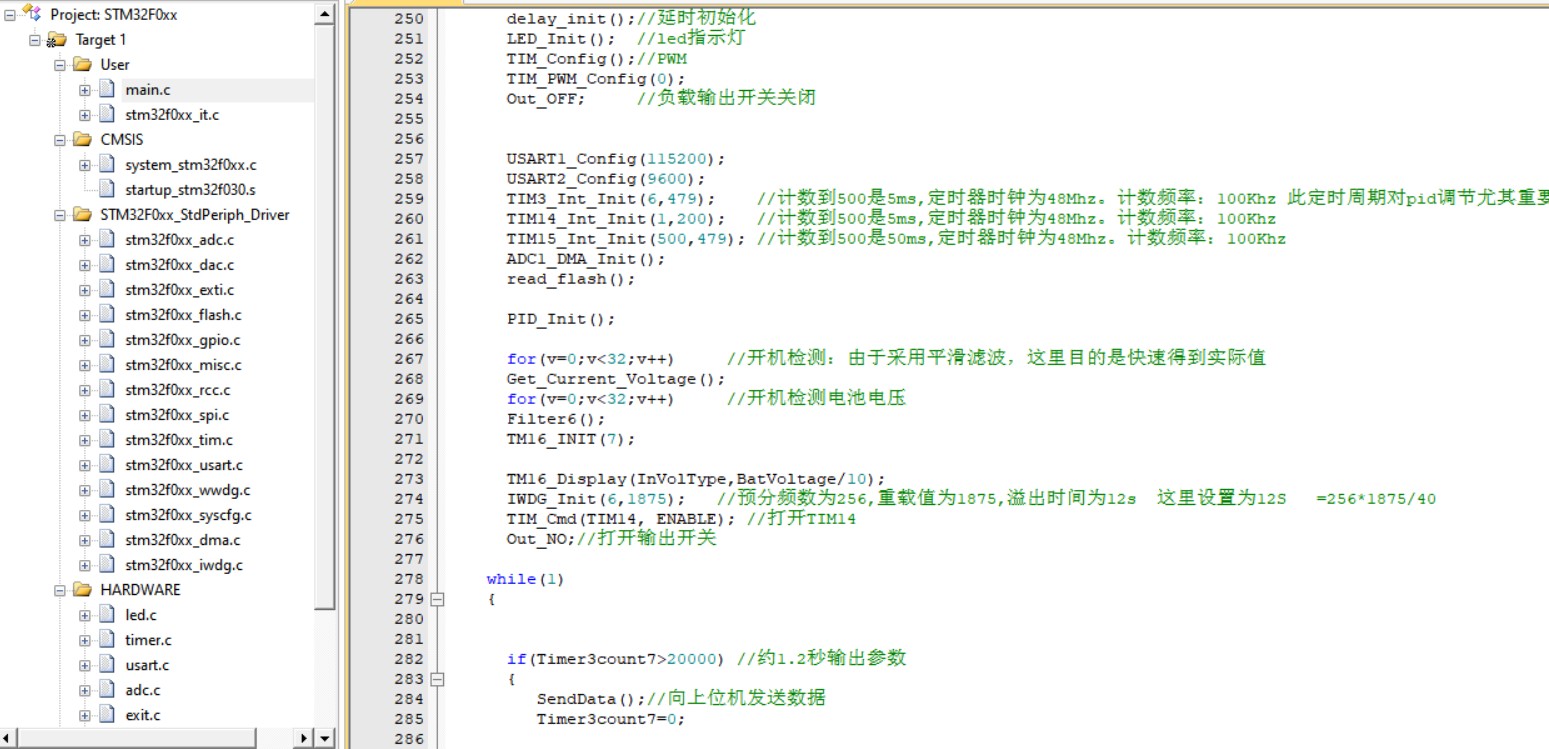The width and height of the screenshot is (1549, 749).
Task: Click the SendData() call at line 284
Action: click(x=591, y=699)
